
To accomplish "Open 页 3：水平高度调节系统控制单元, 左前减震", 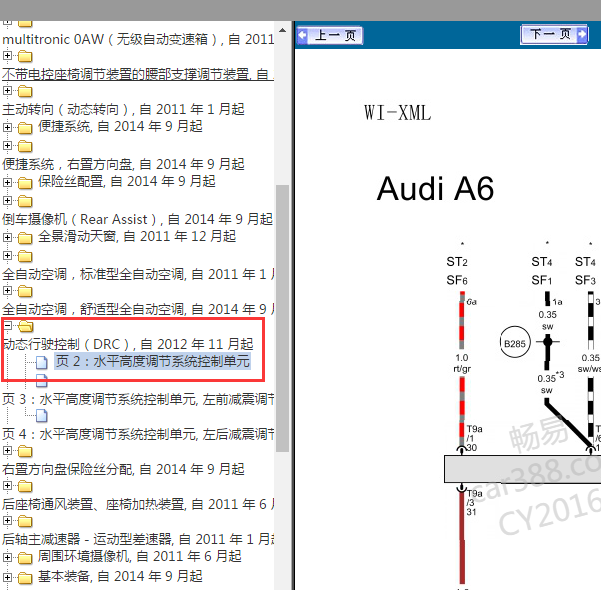I will (x=138, y=399).
